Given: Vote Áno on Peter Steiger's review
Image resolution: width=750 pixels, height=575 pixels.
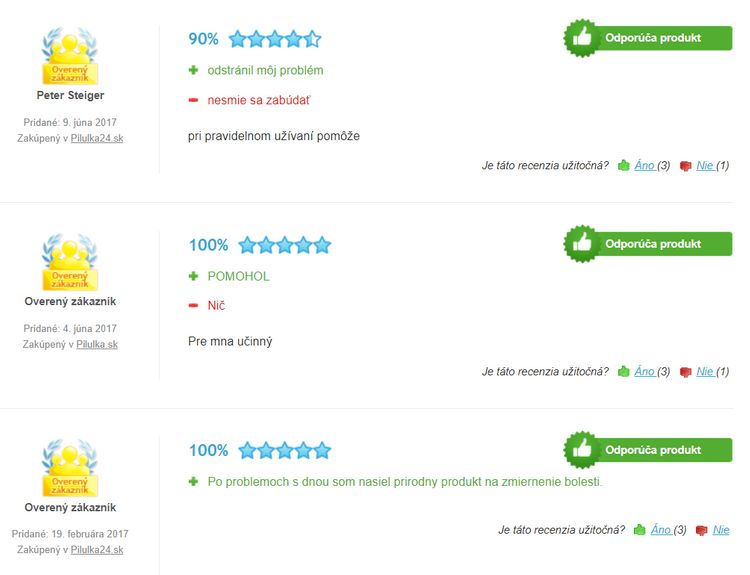Looking at the screenshot, I should coord(644,166).
